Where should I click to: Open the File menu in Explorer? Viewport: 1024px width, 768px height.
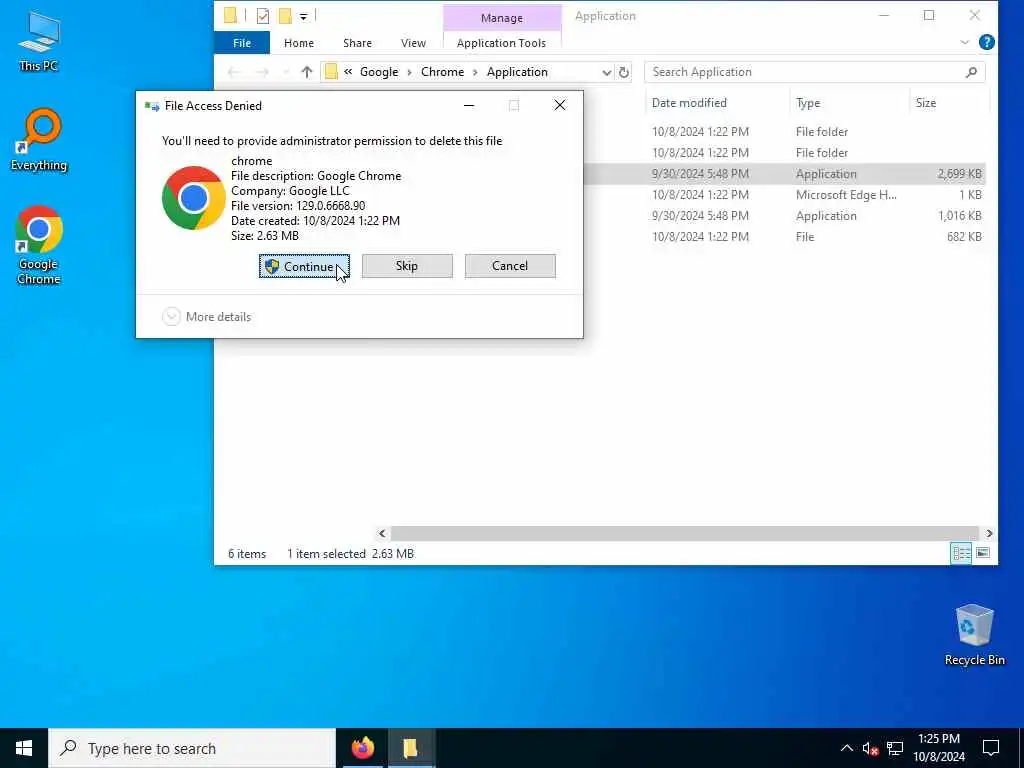(x=242, y=43)
